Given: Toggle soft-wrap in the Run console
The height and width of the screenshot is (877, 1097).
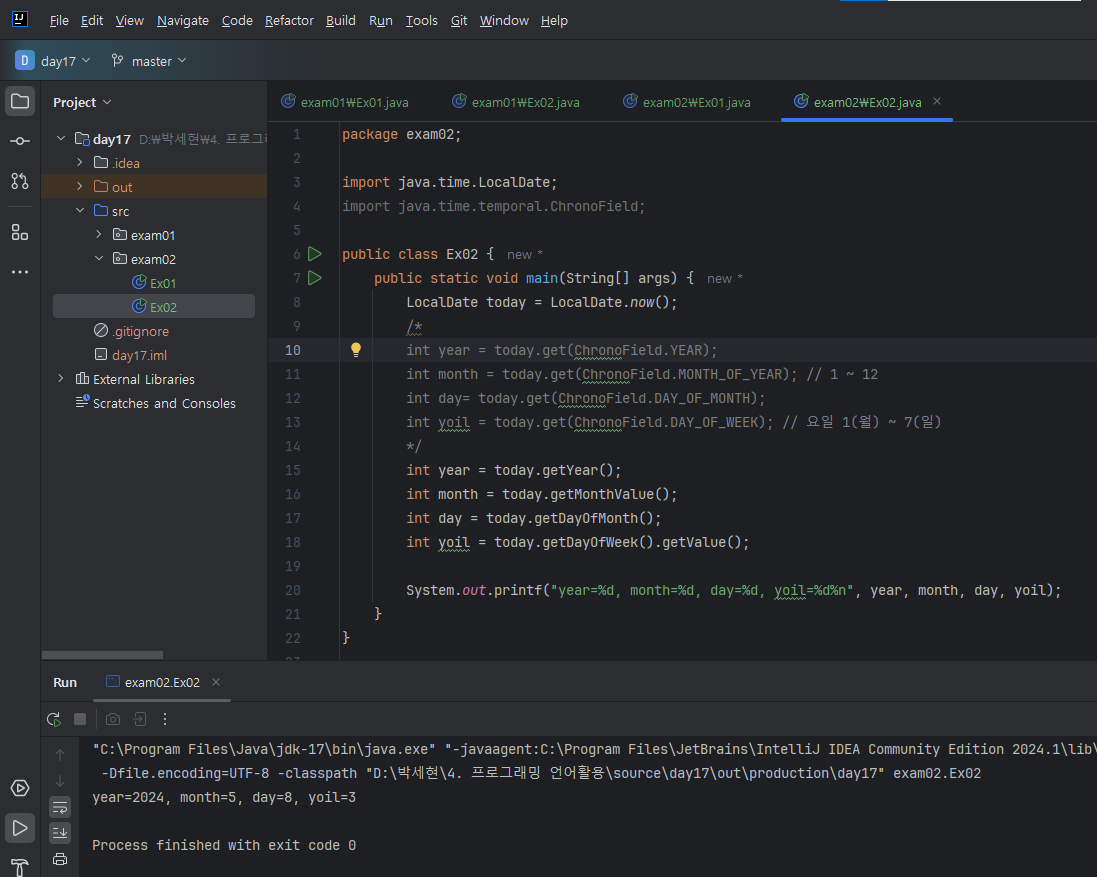Looking at the screenshot, I should pos(60,807).
